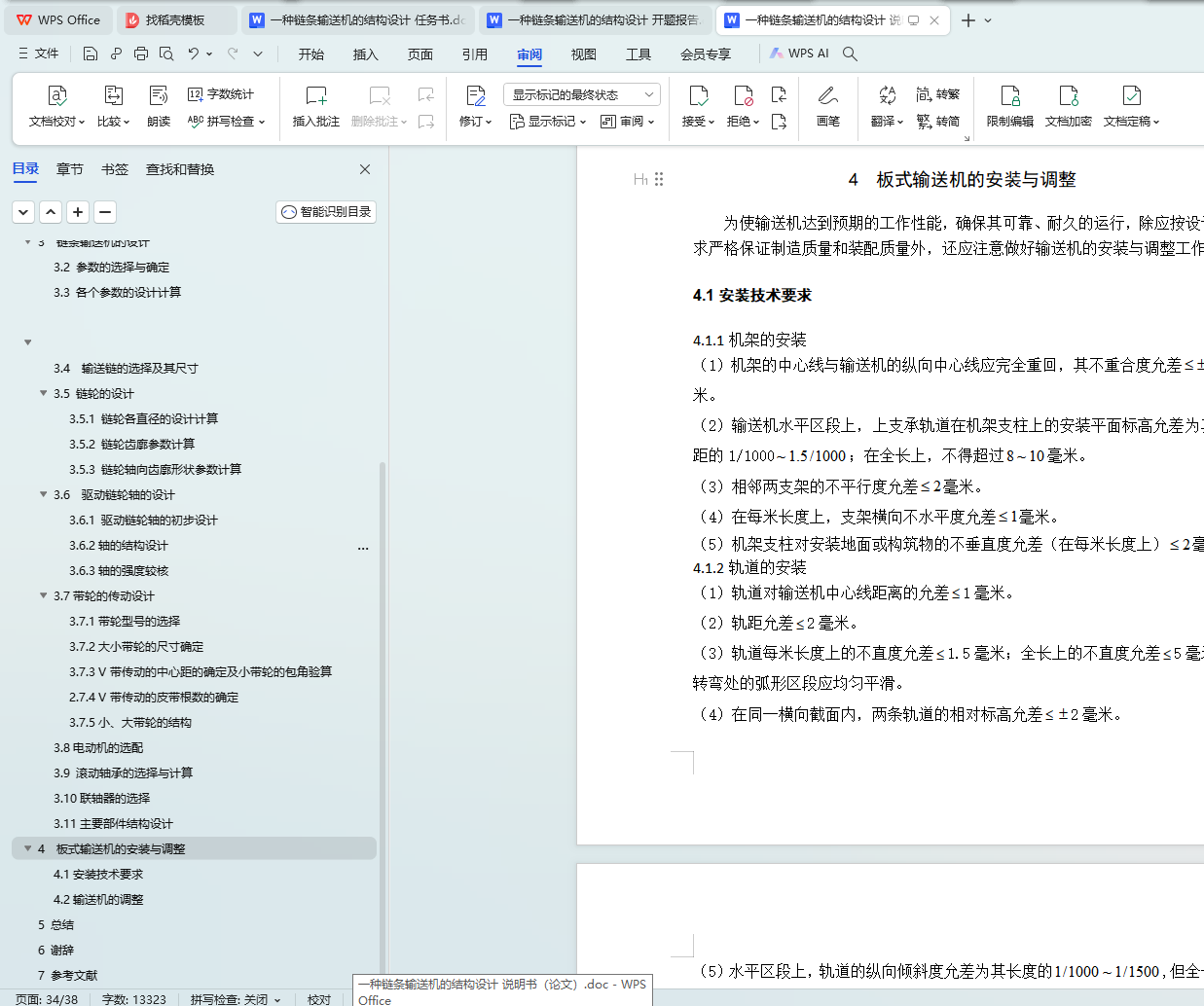Open the 文件 menu
Viewport: 1204px width, 1006px height.
click(x=39, y=54)
